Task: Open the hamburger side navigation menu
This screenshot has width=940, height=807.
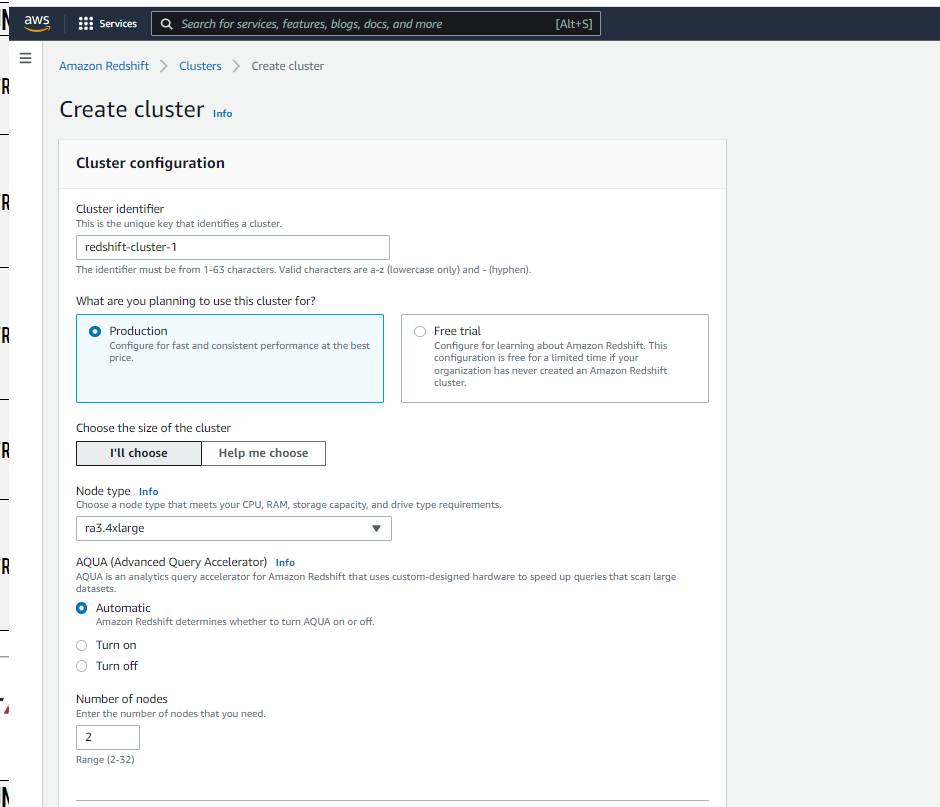Action: click(x=25, y=58)
